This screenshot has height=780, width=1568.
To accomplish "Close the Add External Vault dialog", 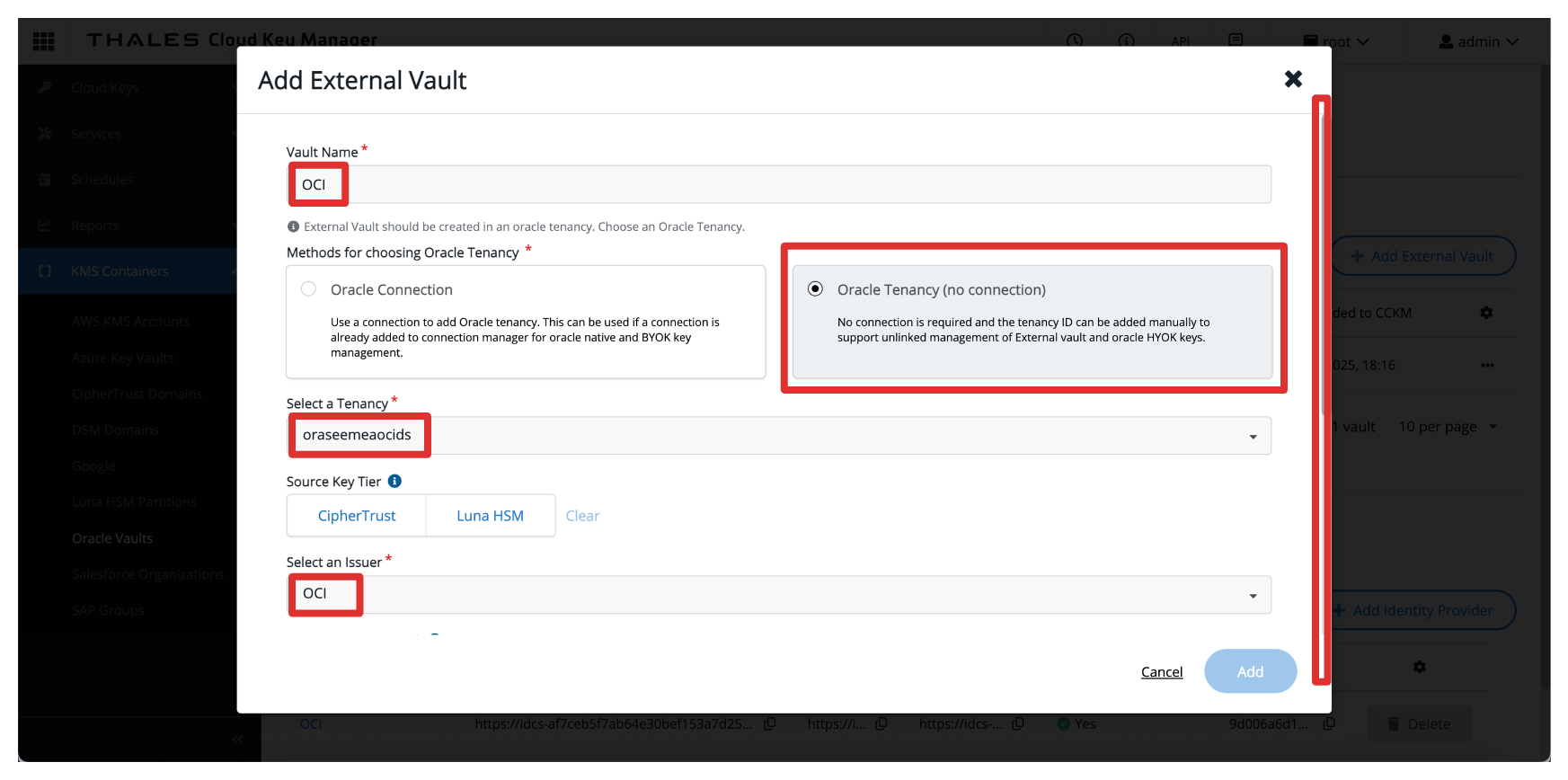I will point(1293,79).
